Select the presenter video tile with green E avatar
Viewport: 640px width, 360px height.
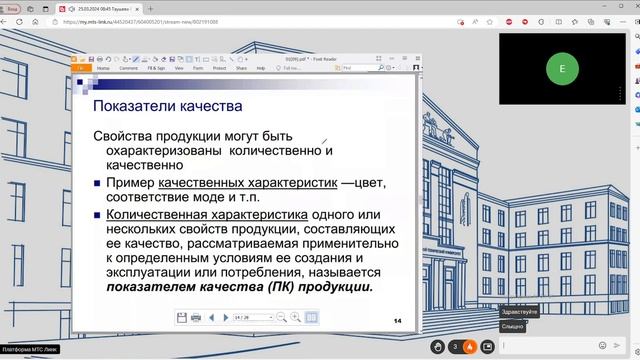click(x=562, y=69)
